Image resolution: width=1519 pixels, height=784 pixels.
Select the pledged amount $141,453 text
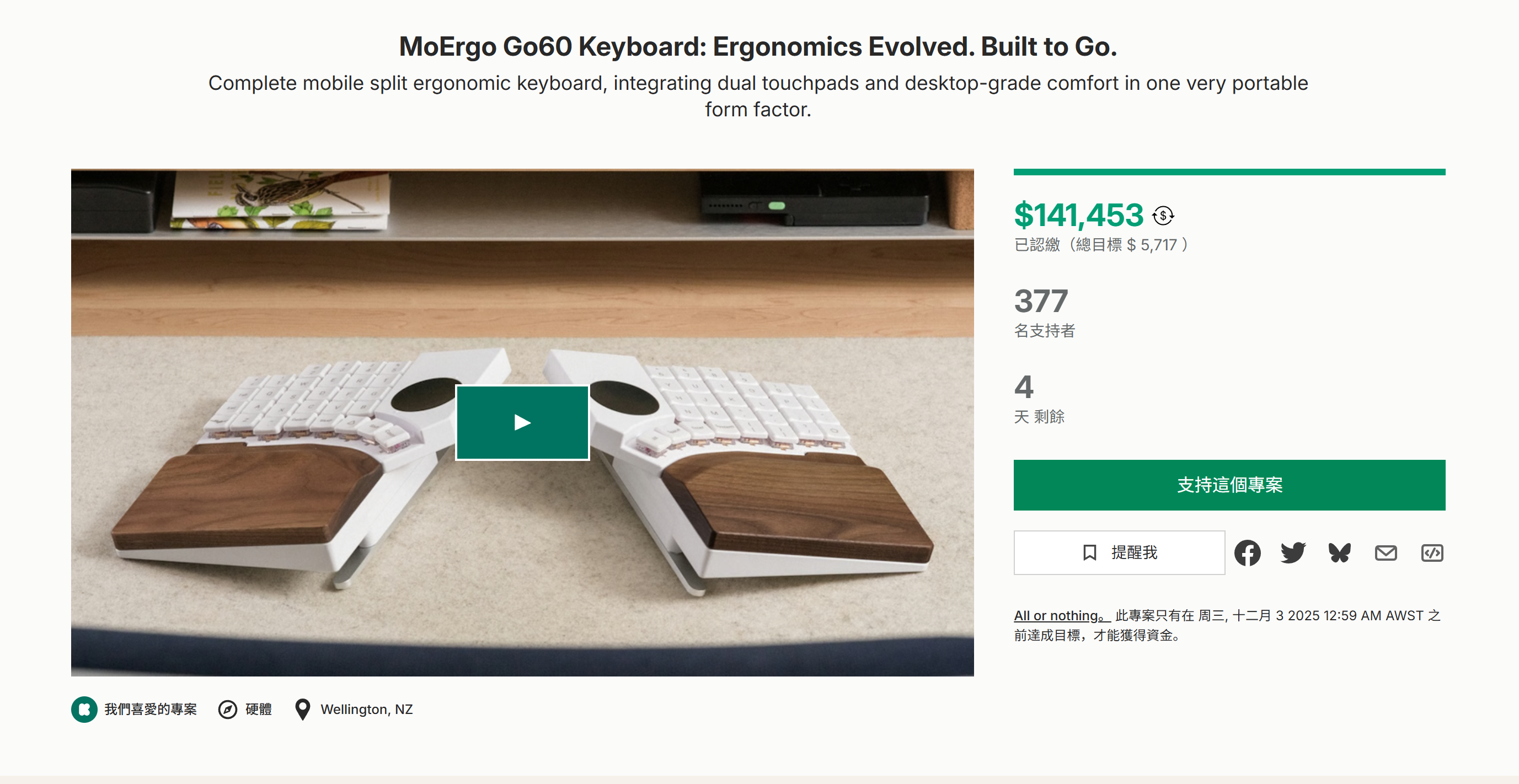click(1078, 214)
